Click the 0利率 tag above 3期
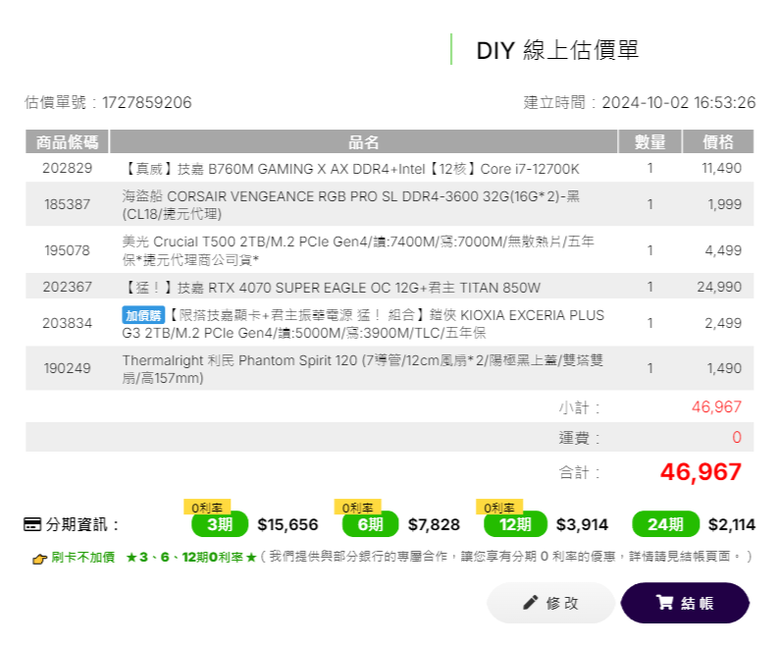This screenshot has height=647, width=780. tap(207, 507)
